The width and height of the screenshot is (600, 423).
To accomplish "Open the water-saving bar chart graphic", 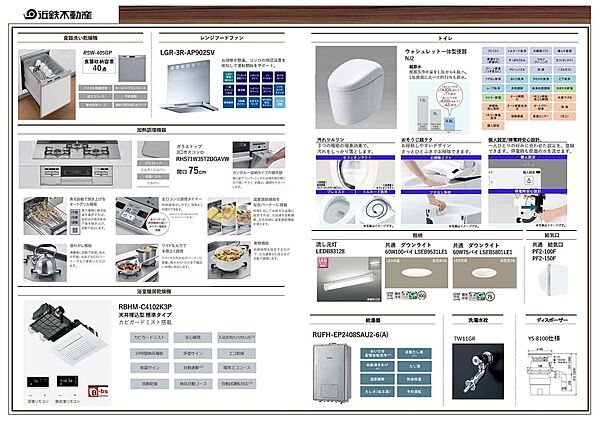I will (x=439, y=108).
